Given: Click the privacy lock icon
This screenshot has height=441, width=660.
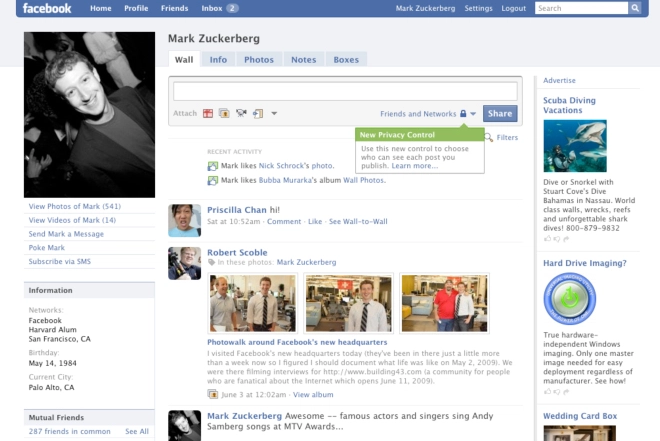Looking at the screenshot, I should 463,114.
